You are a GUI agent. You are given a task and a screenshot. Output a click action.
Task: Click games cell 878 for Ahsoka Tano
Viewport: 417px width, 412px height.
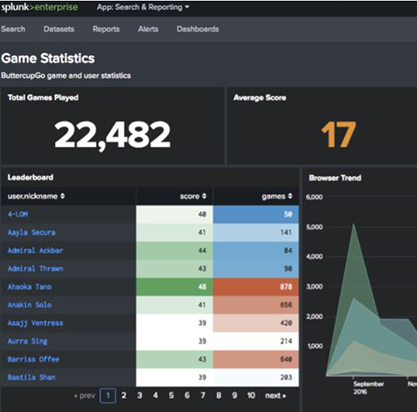pyautogui.click(x=256, y=287)
